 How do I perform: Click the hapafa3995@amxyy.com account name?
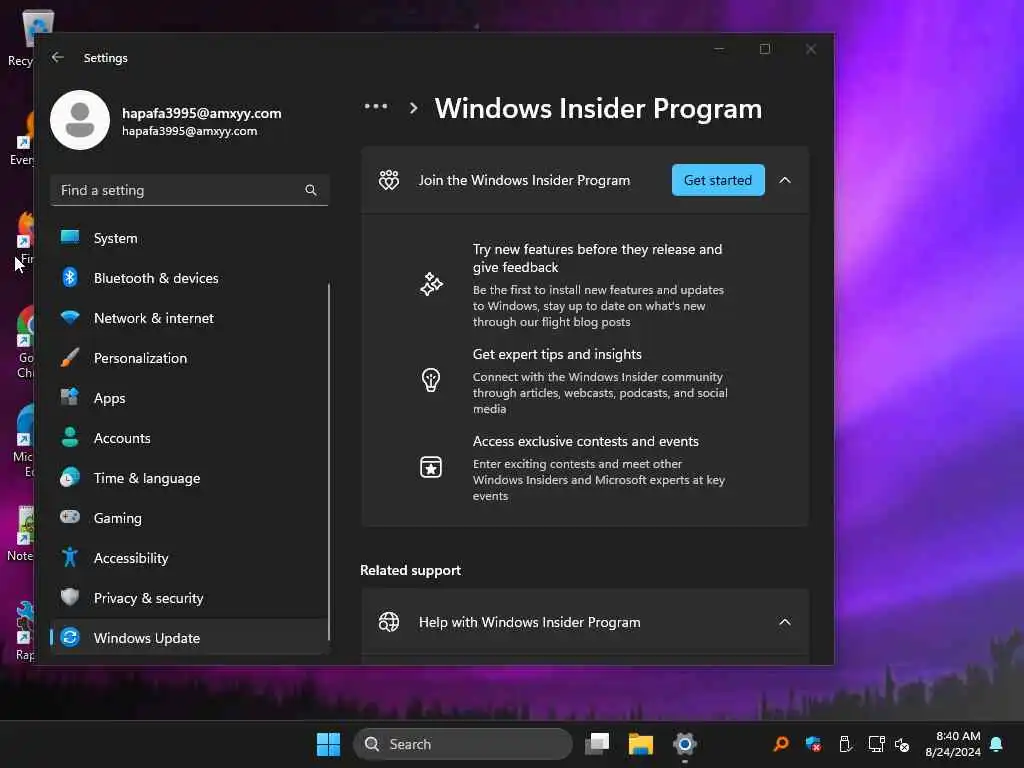click(202, 113)
